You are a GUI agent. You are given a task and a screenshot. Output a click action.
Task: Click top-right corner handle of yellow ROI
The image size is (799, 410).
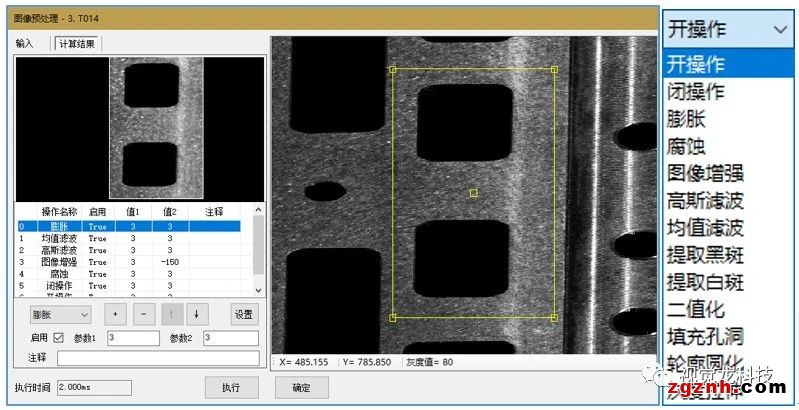(555, 70)
